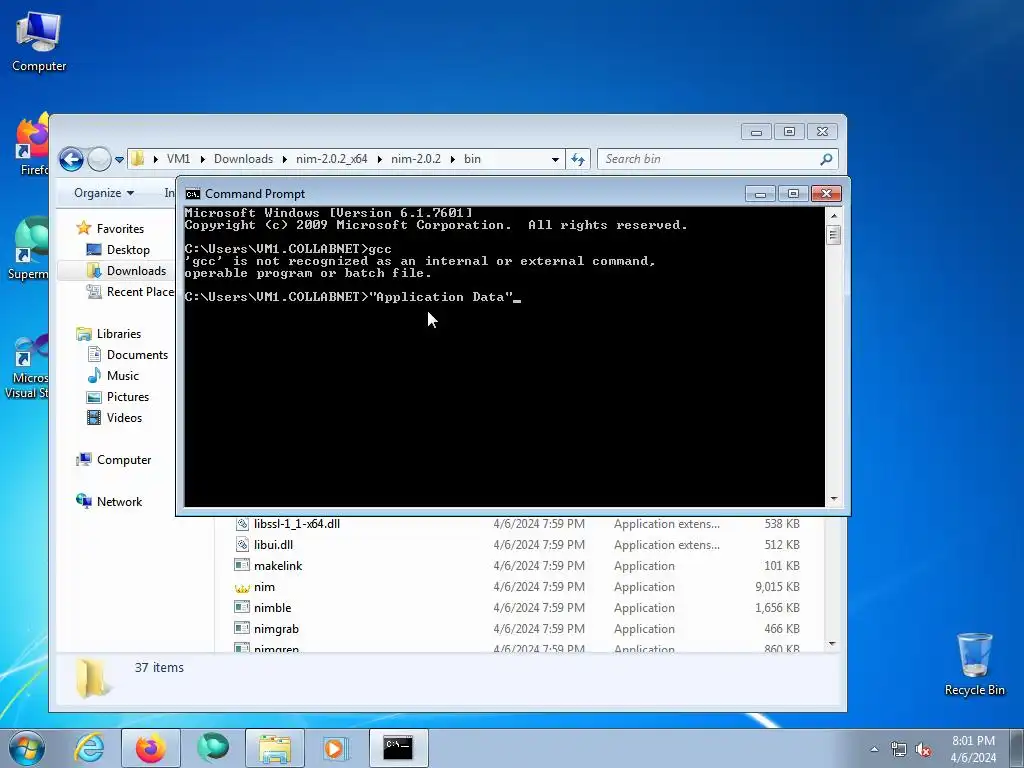1024x768 pixels.
Task: Click Command Prompt scrollbar up arrow
Action: (833, 216)
